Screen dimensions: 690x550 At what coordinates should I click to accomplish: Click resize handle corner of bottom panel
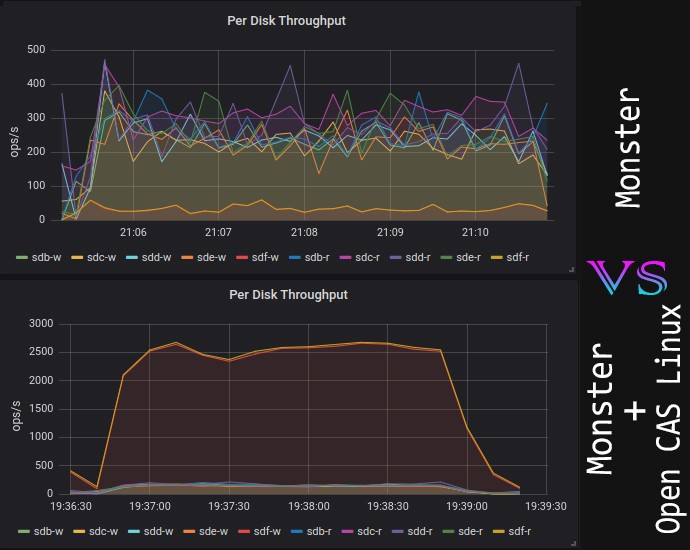click(572, 544)
